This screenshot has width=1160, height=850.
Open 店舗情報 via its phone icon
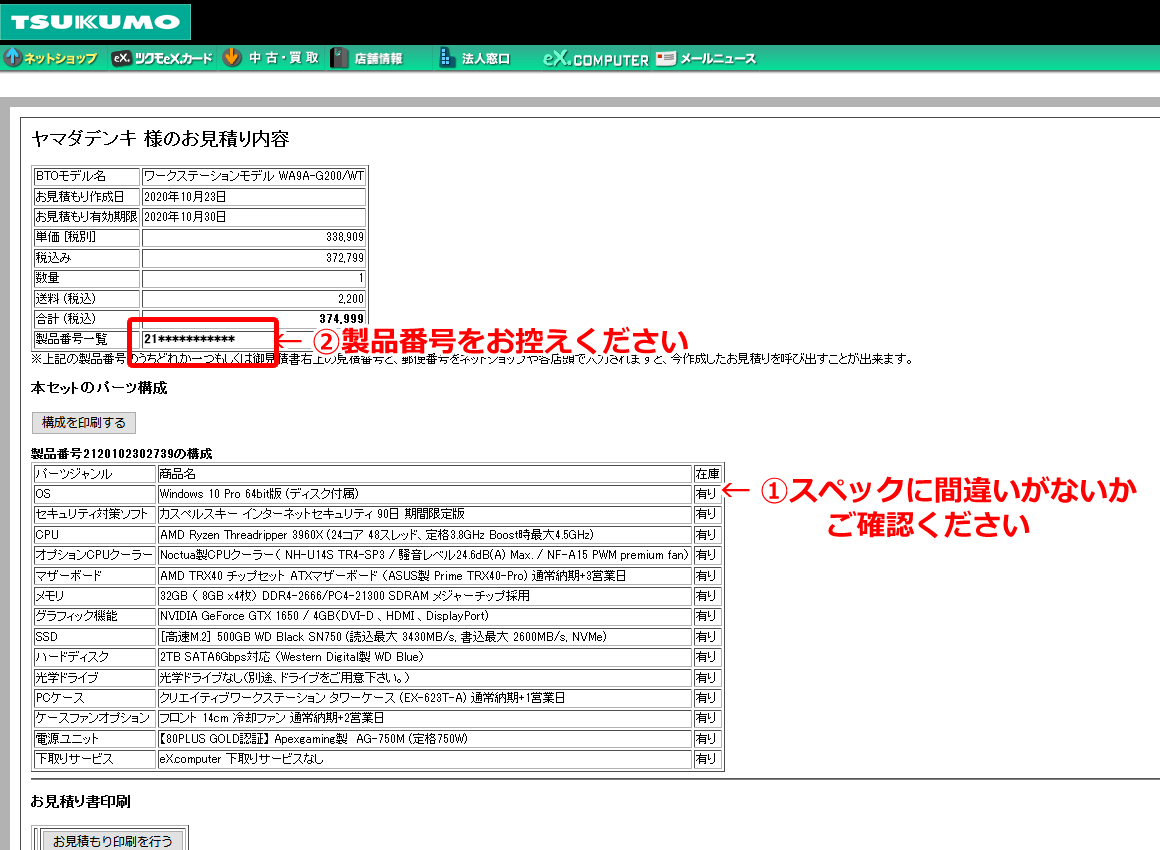[337, 57]
